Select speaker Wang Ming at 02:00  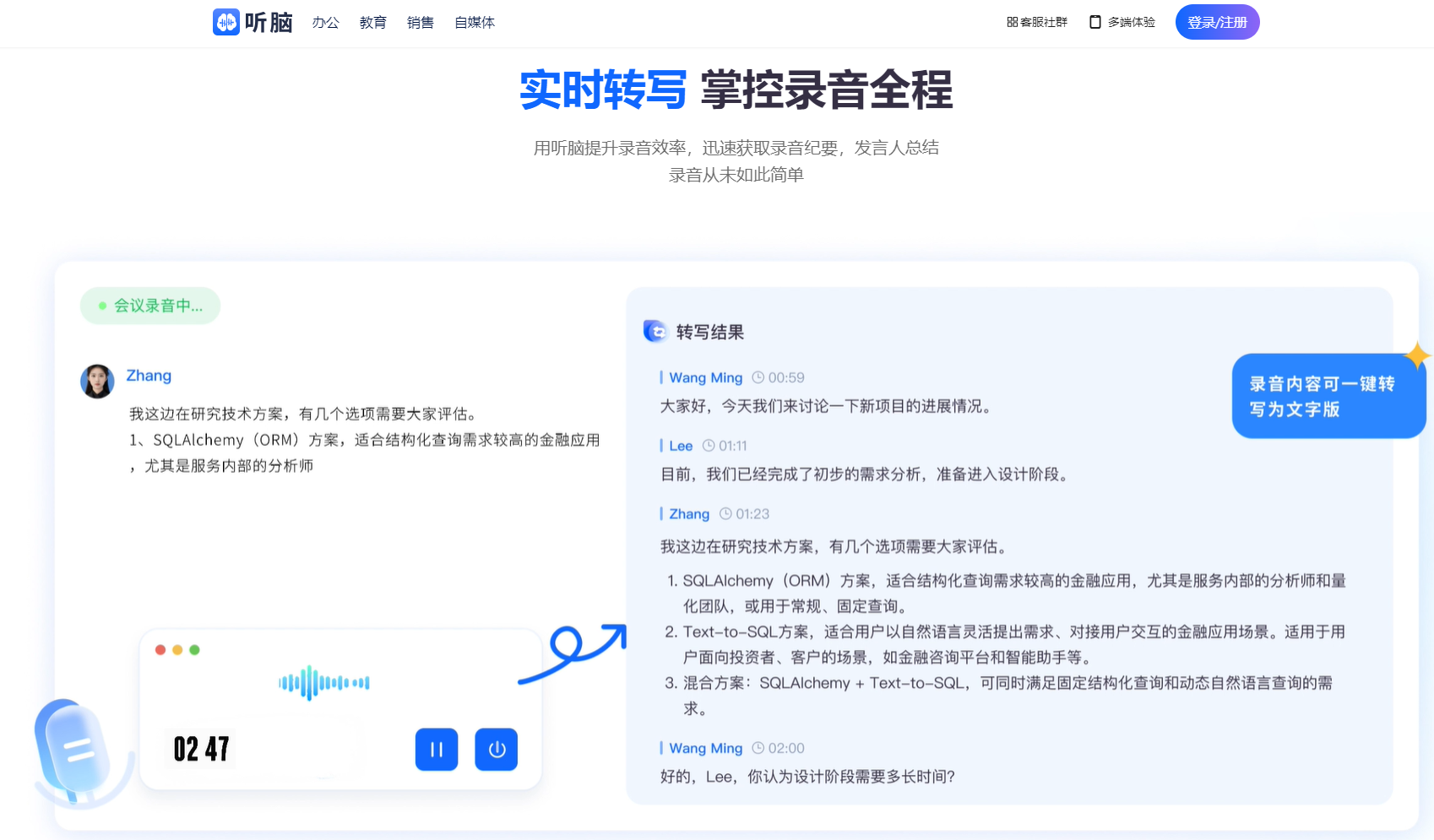tap(705, 748)
